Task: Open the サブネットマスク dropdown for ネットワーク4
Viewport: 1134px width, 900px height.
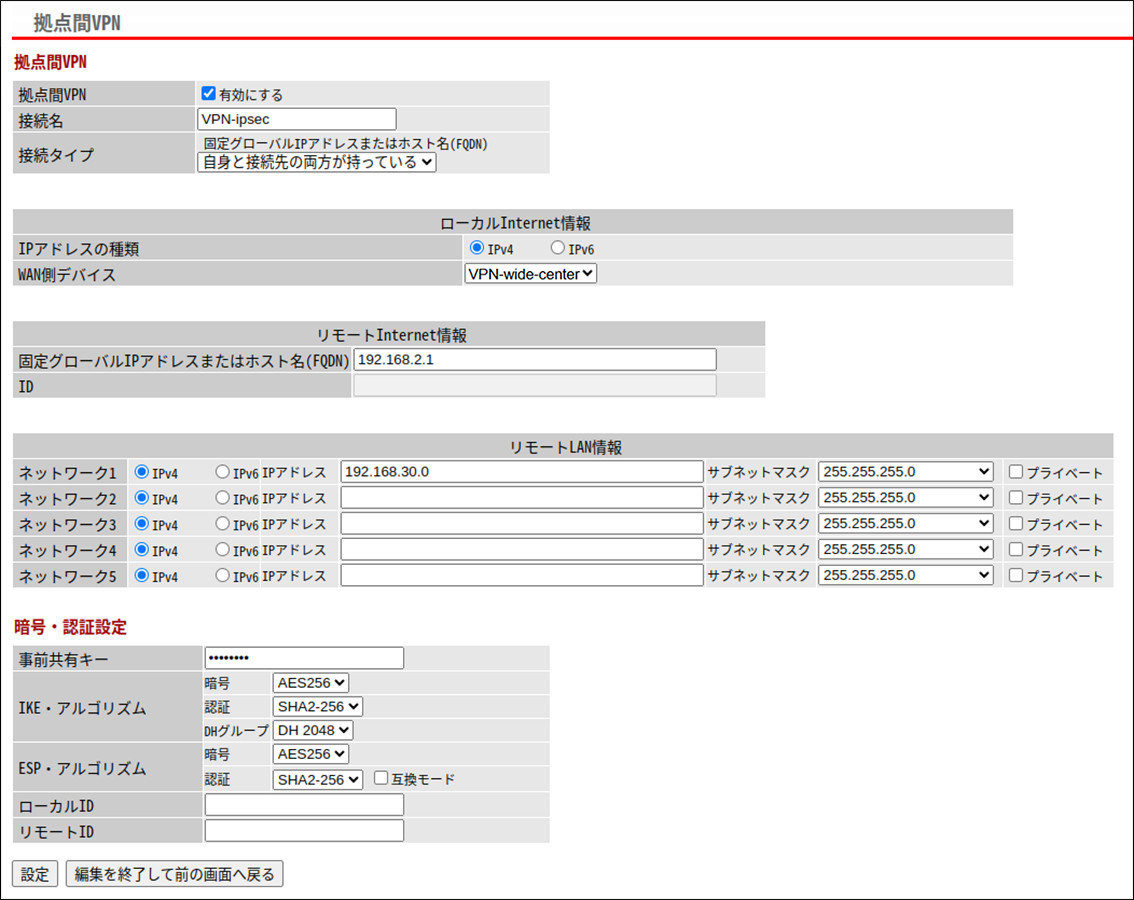Action: [x=904, y=549]
